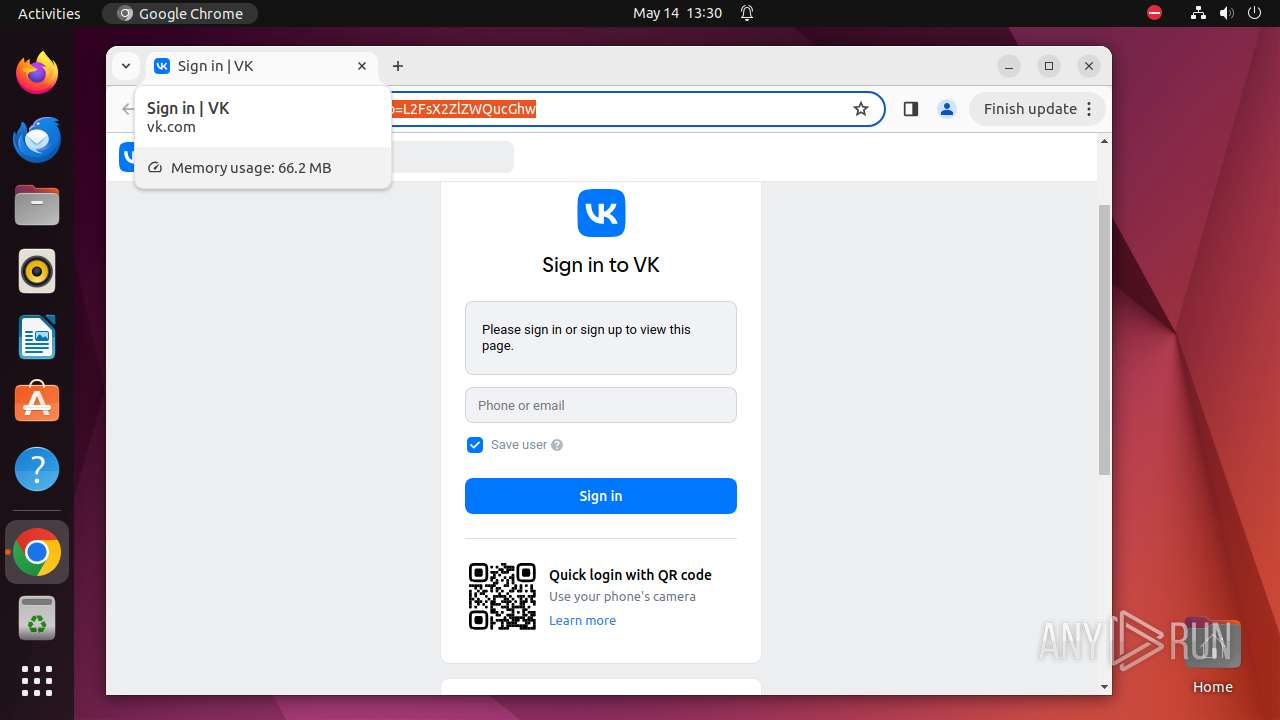Launch Thunderbird mail from the dock
1280x720 pixels.
(37, 139)
